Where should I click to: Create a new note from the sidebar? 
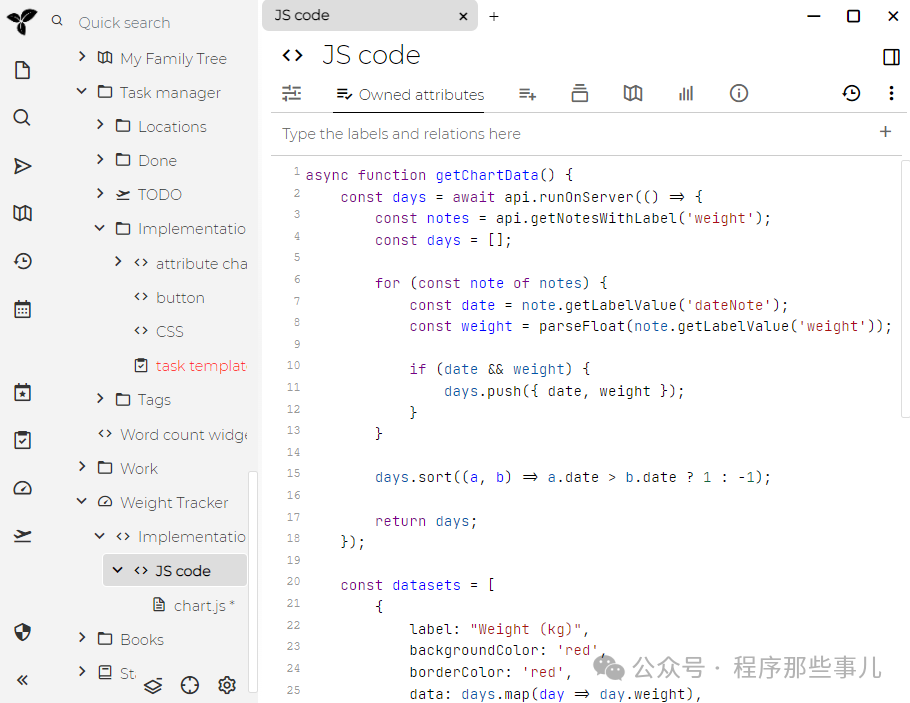coord(22,70)
